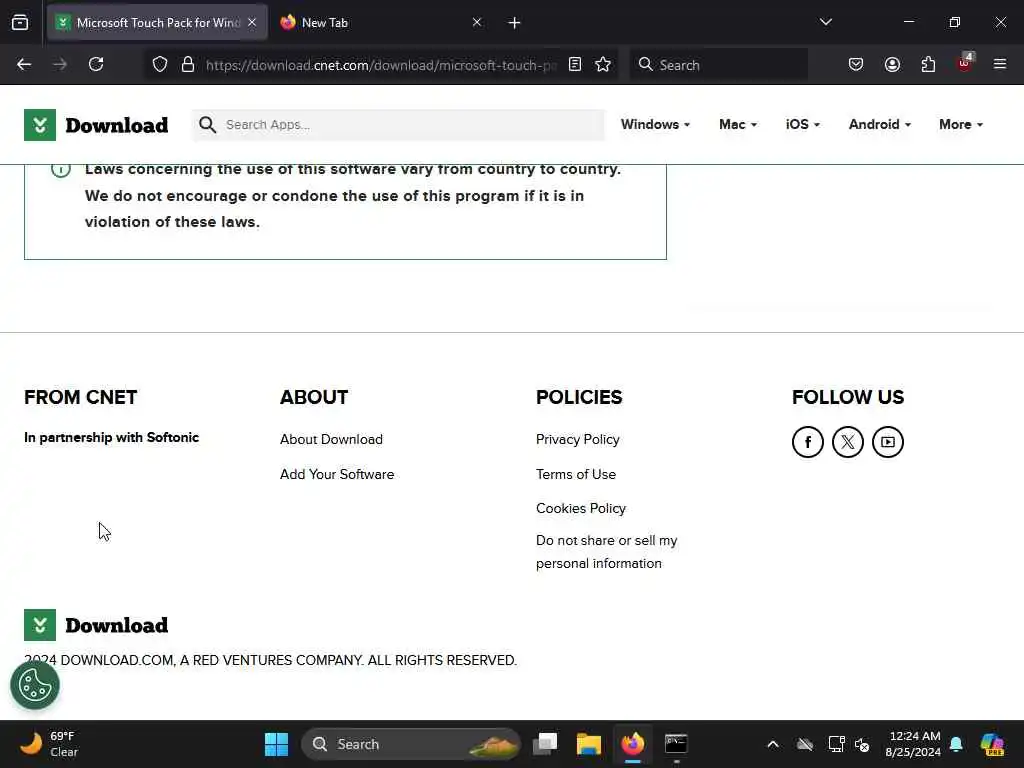List all tabs with the chevron button
The height and width of the screenshot is (768, 1024).
pos(825,23)
